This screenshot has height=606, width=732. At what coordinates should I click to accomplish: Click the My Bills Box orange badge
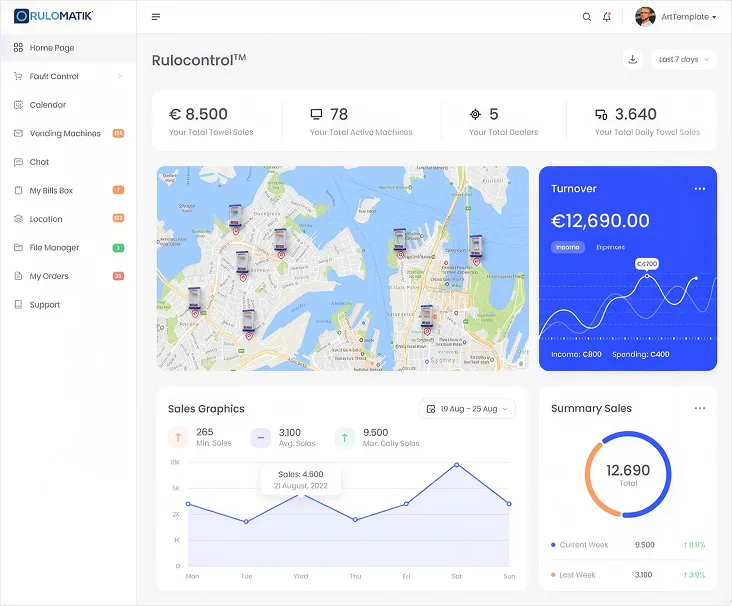pyautogui.click(x=119, y=190)
